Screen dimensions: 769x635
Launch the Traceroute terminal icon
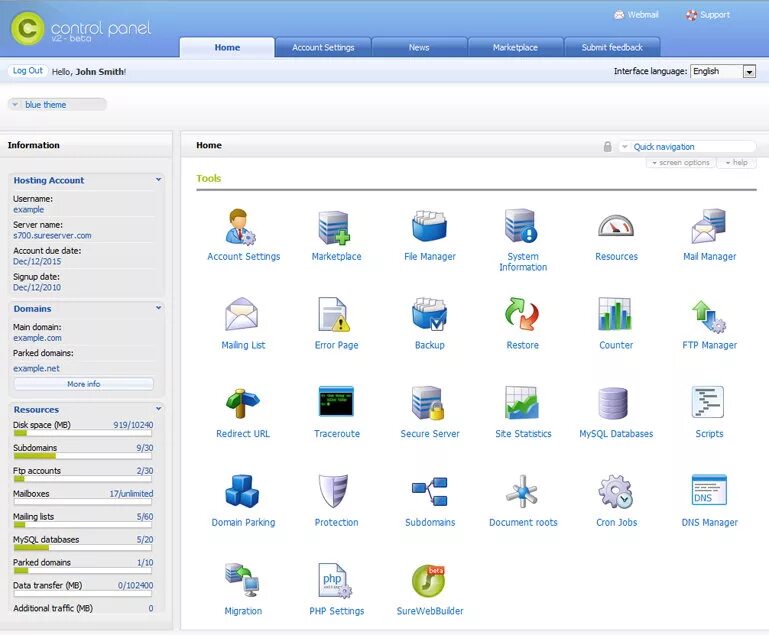(x=336, y=401)
